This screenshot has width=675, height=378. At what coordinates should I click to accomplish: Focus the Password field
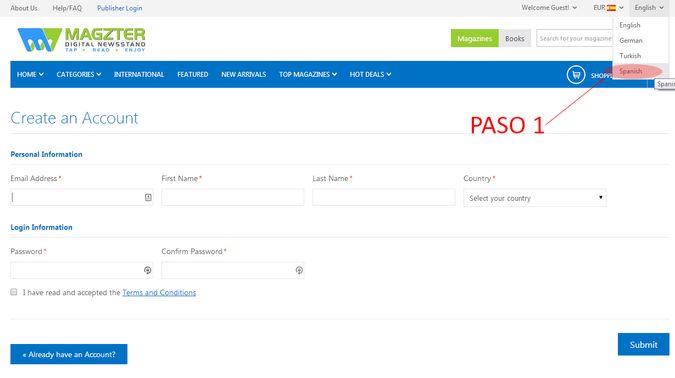(x=82, y=270)
